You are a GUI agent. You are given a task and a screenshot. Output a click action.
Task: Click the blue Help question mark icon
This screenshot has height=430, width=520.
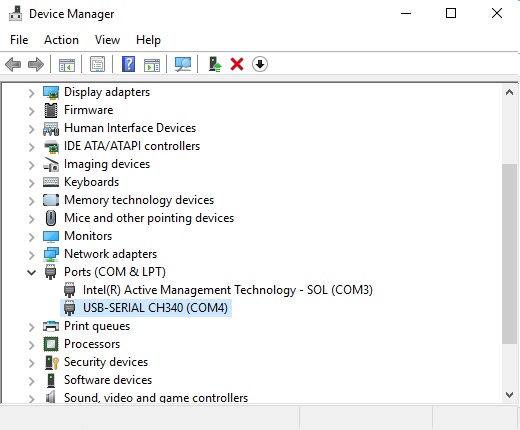[128, 64]
